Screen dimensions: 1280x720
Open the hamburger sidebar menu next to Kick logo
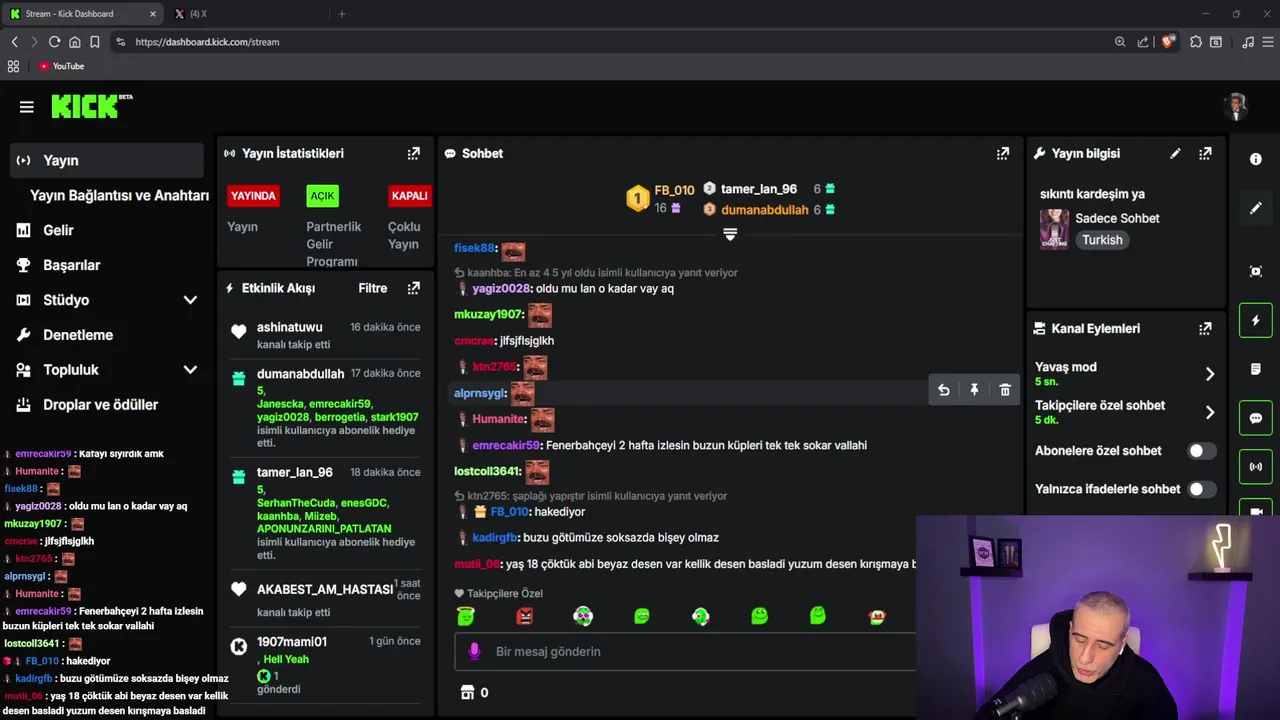tap(27, 107)
